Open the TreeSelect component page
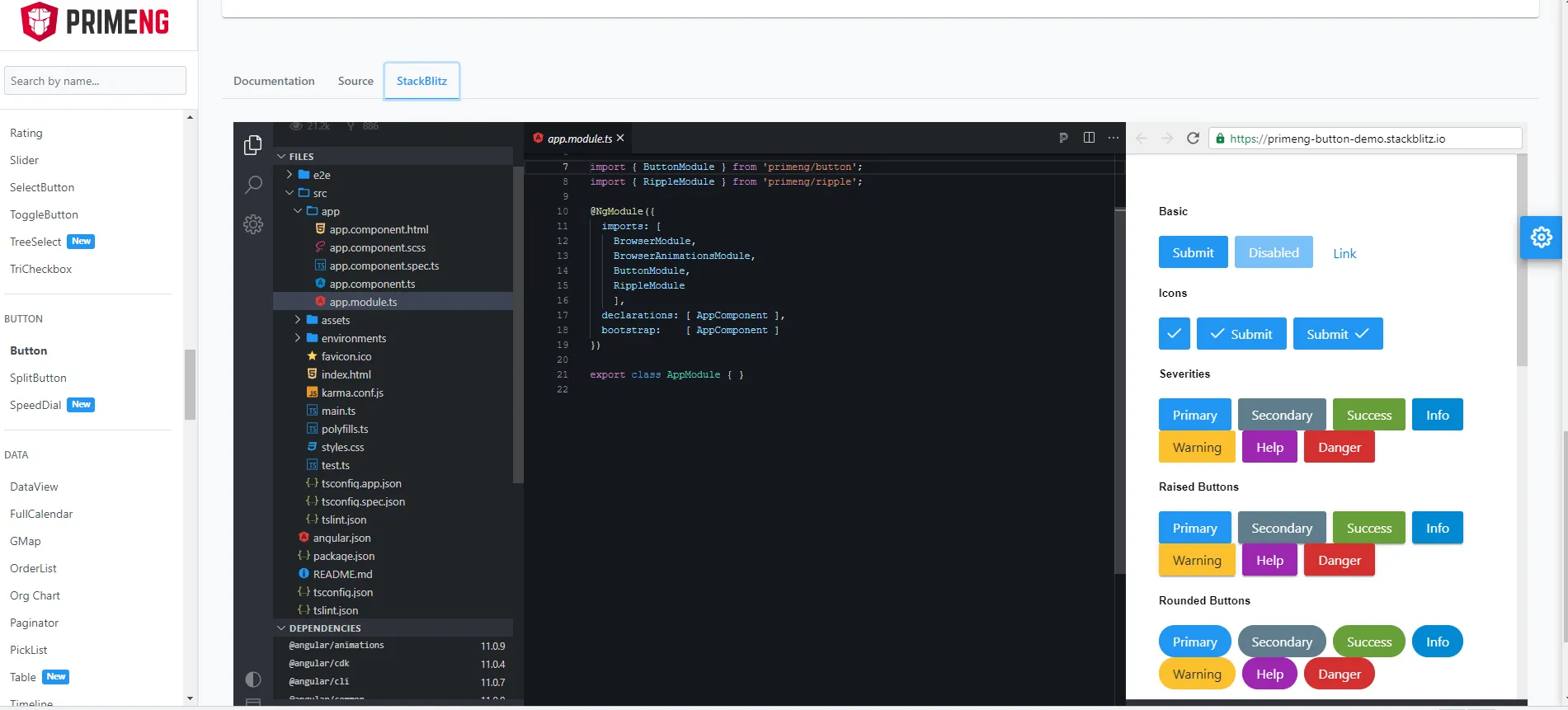 pos(35,242)
